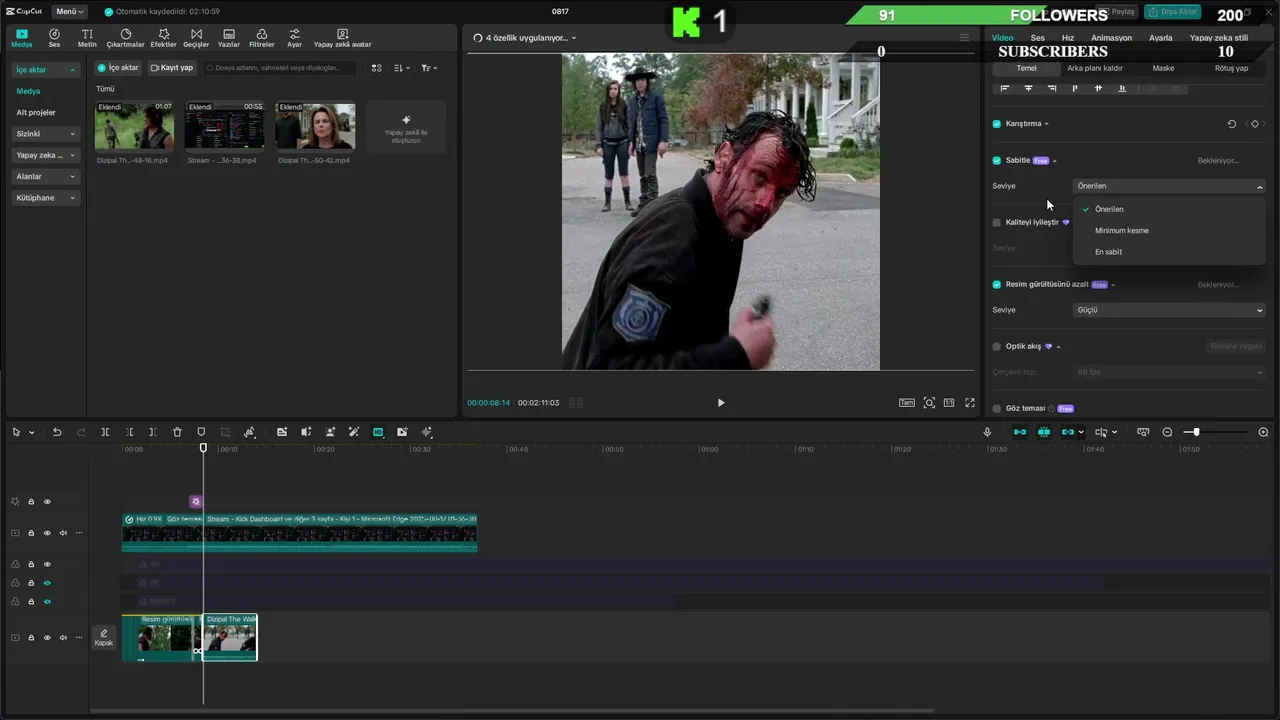Uncheck the Karıştırma checkbox

[996, 124]
